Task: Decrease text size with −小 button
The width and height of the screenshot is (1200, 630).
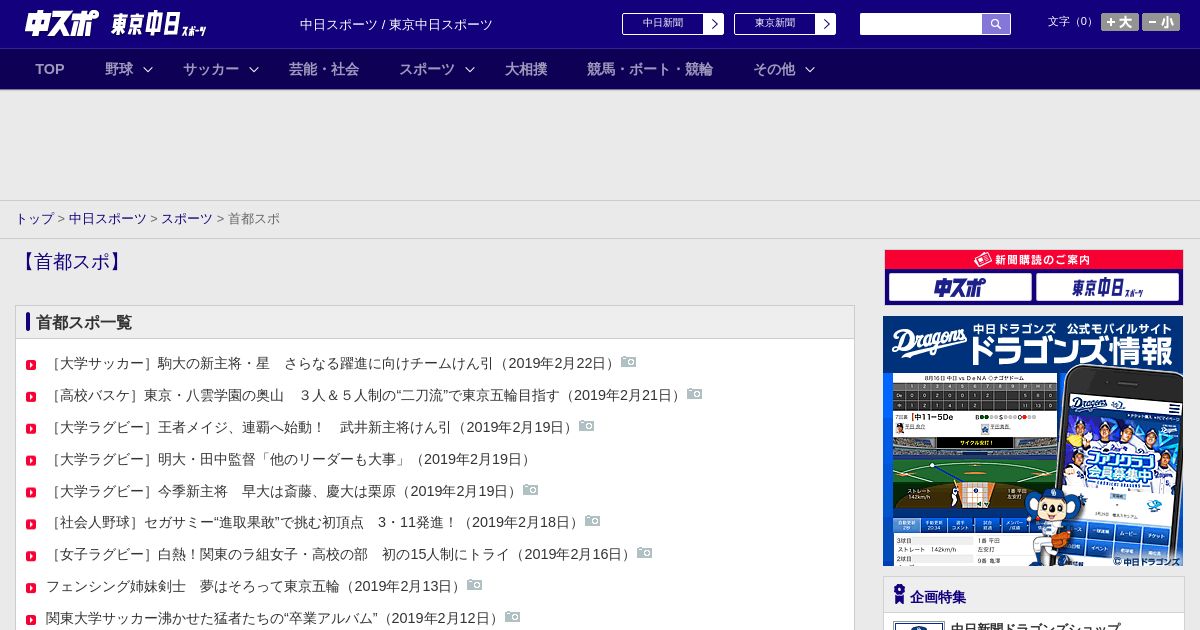Action: click(1161, 22)
